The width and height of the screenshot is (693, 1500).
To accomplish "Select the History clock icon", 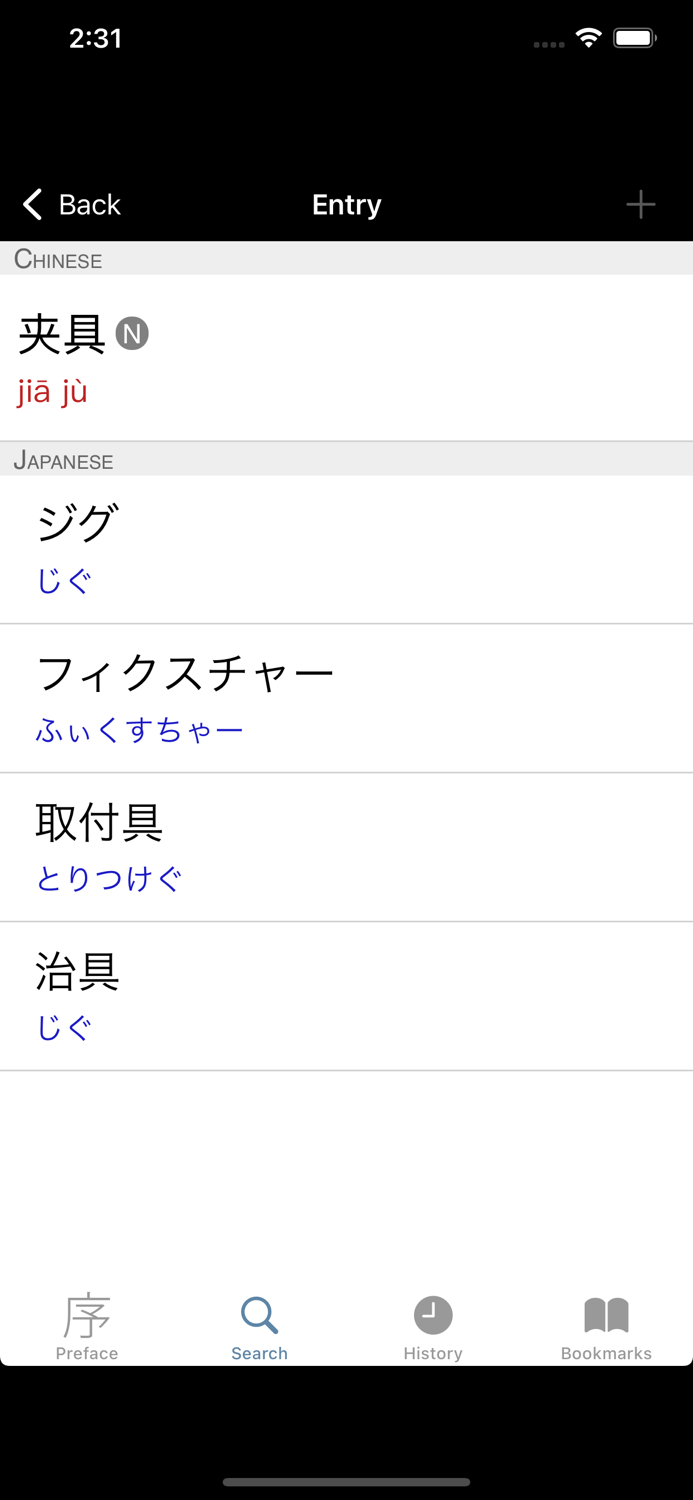I will pyautogui.click(x=432, y=1313).
